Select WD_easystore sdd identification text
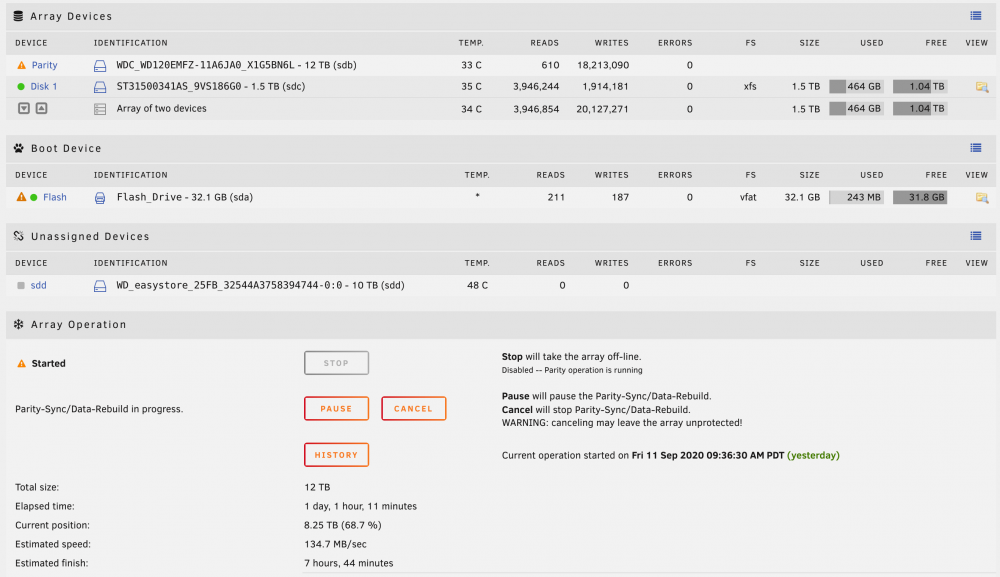Screen dimensions: 1000x577 (260, 286)
